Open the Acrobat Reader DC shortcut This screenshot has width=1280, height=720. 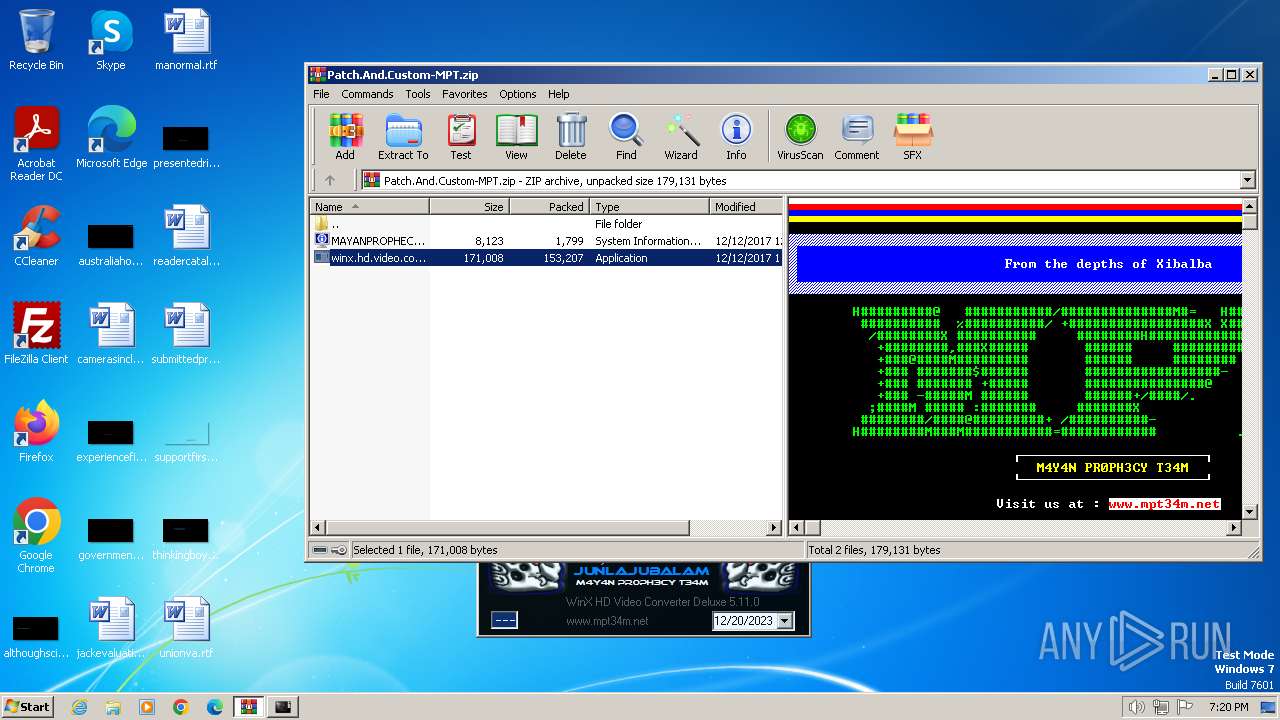tap(36, 144)
